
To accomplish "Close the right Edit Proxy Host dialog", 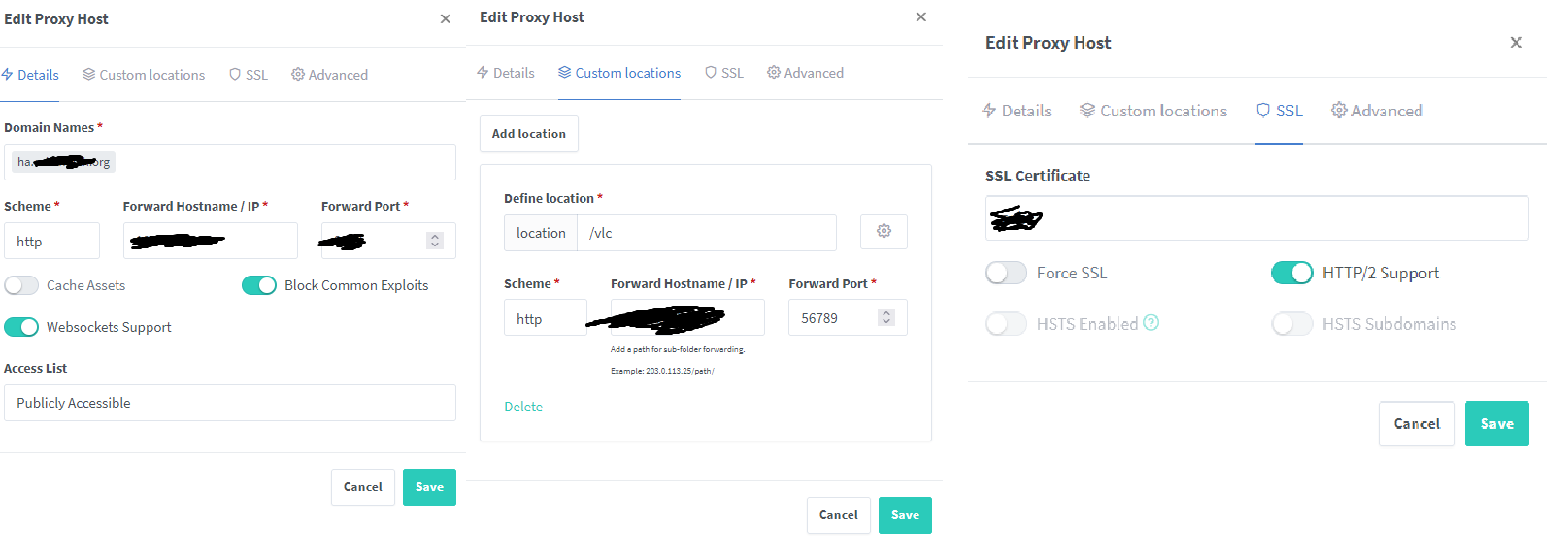I will pyautogui.click(x=1516, y=42).
